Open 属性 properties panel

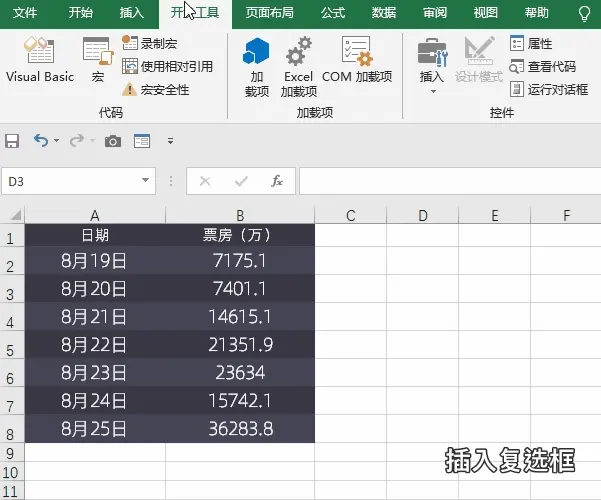click(x=531, y=43)
